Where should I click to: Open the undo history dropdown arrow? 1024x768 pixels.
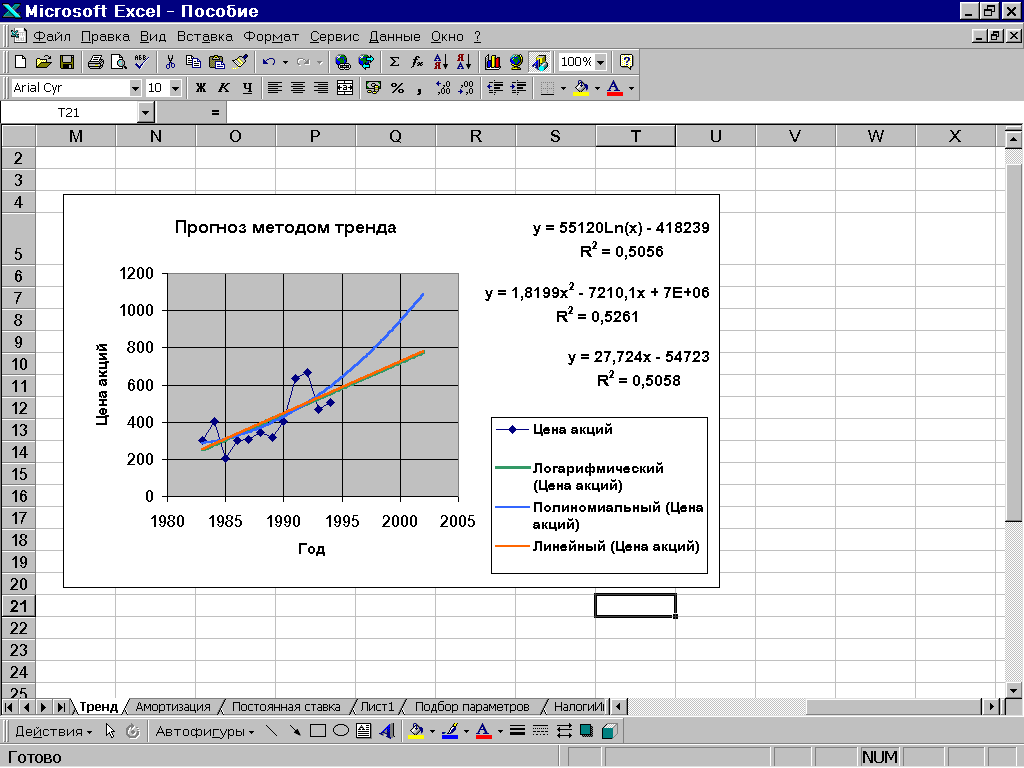285,62
